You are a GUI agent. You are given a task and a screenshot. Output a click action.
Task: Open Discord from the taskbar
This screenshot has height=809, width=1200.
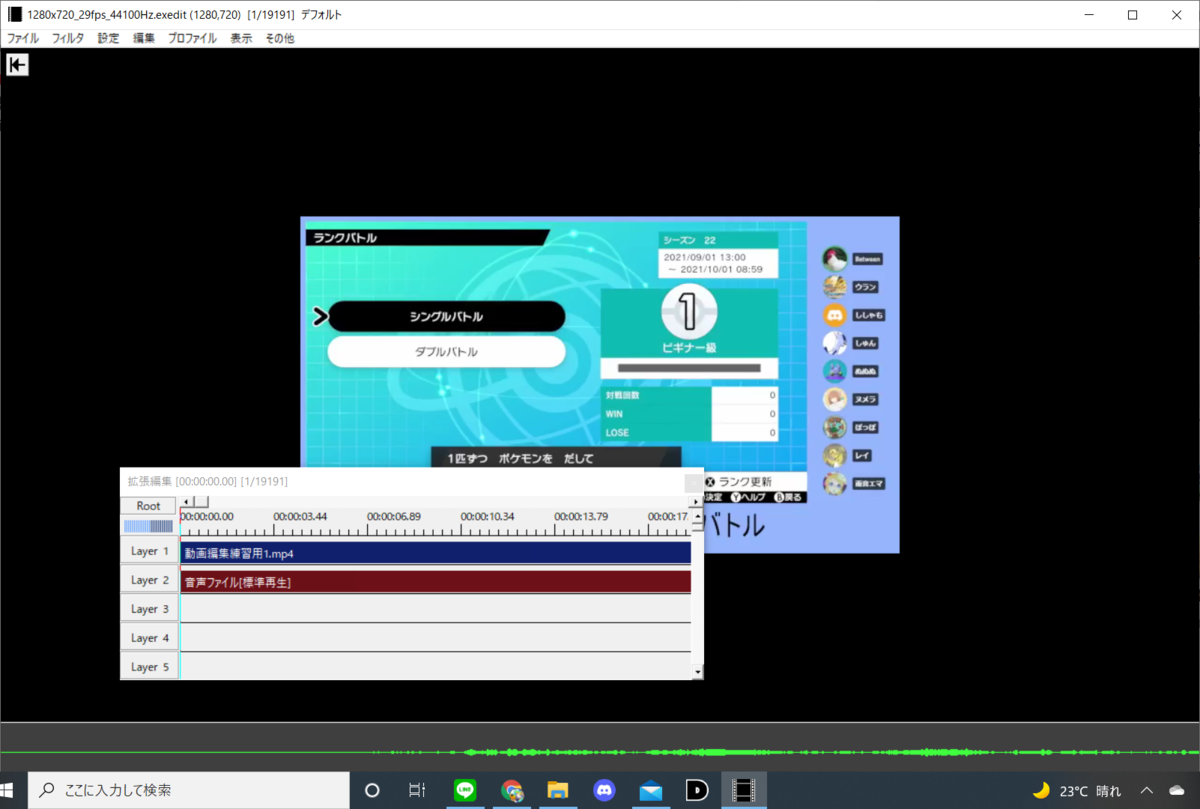(604, 790)
